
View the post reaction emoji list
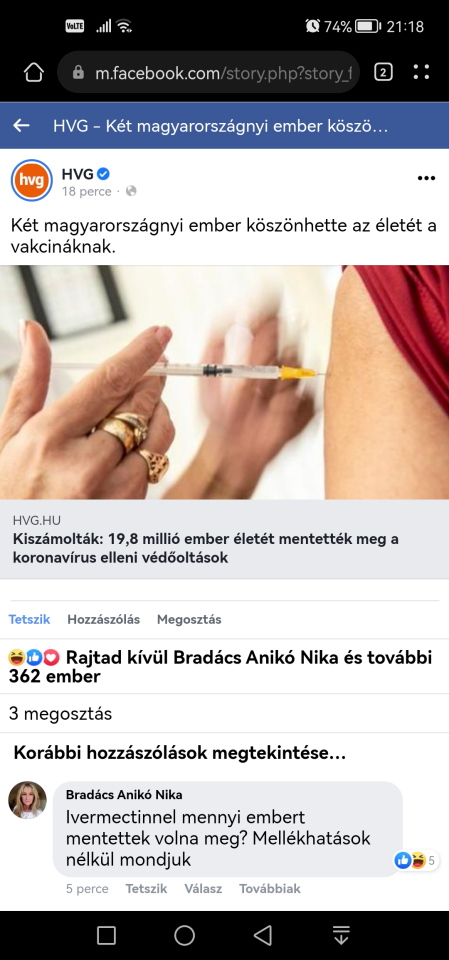click(34, 658)
